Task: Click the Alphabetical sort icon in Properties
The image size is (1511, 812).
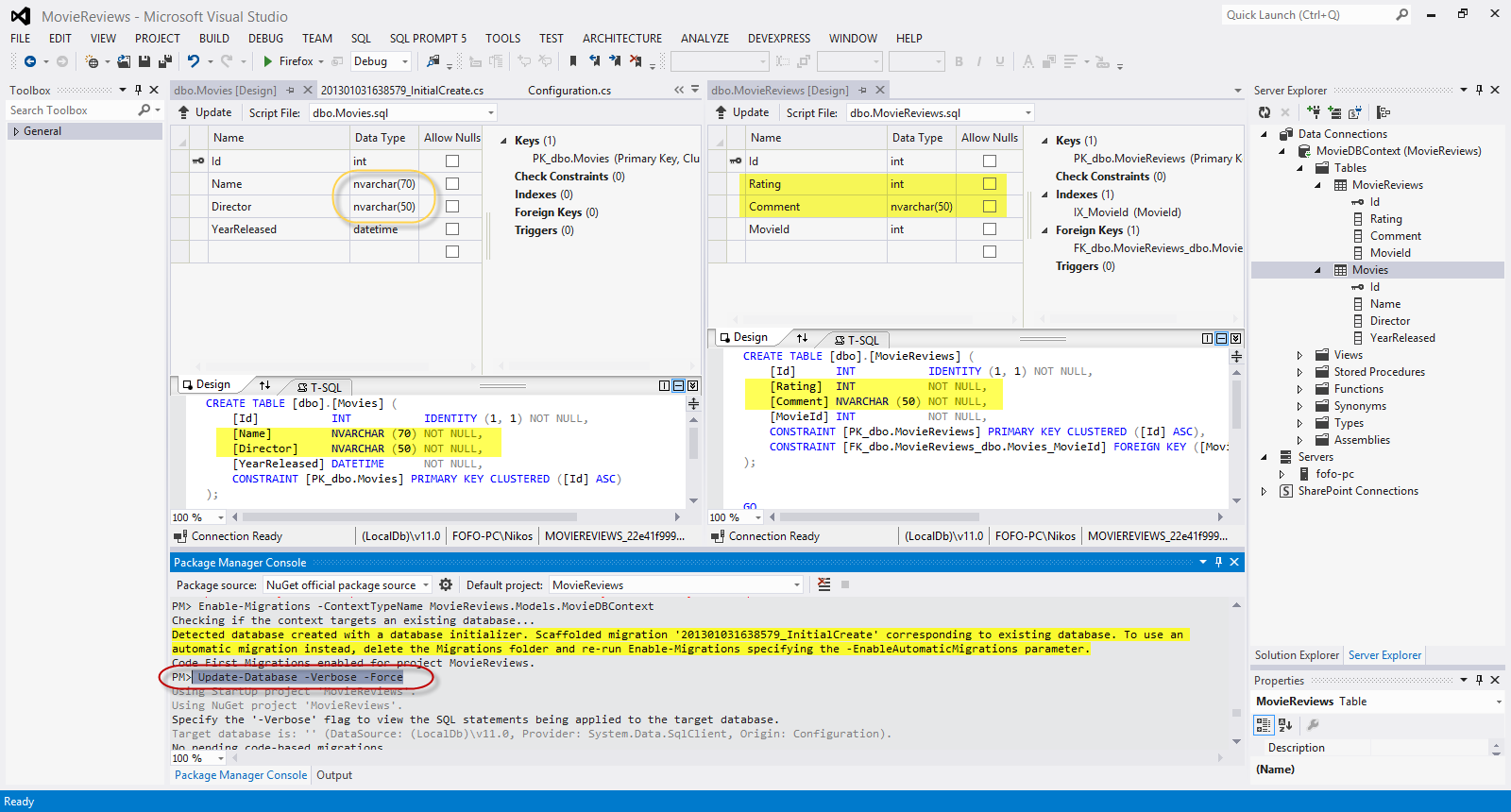Action: [x=1285, y=725]
